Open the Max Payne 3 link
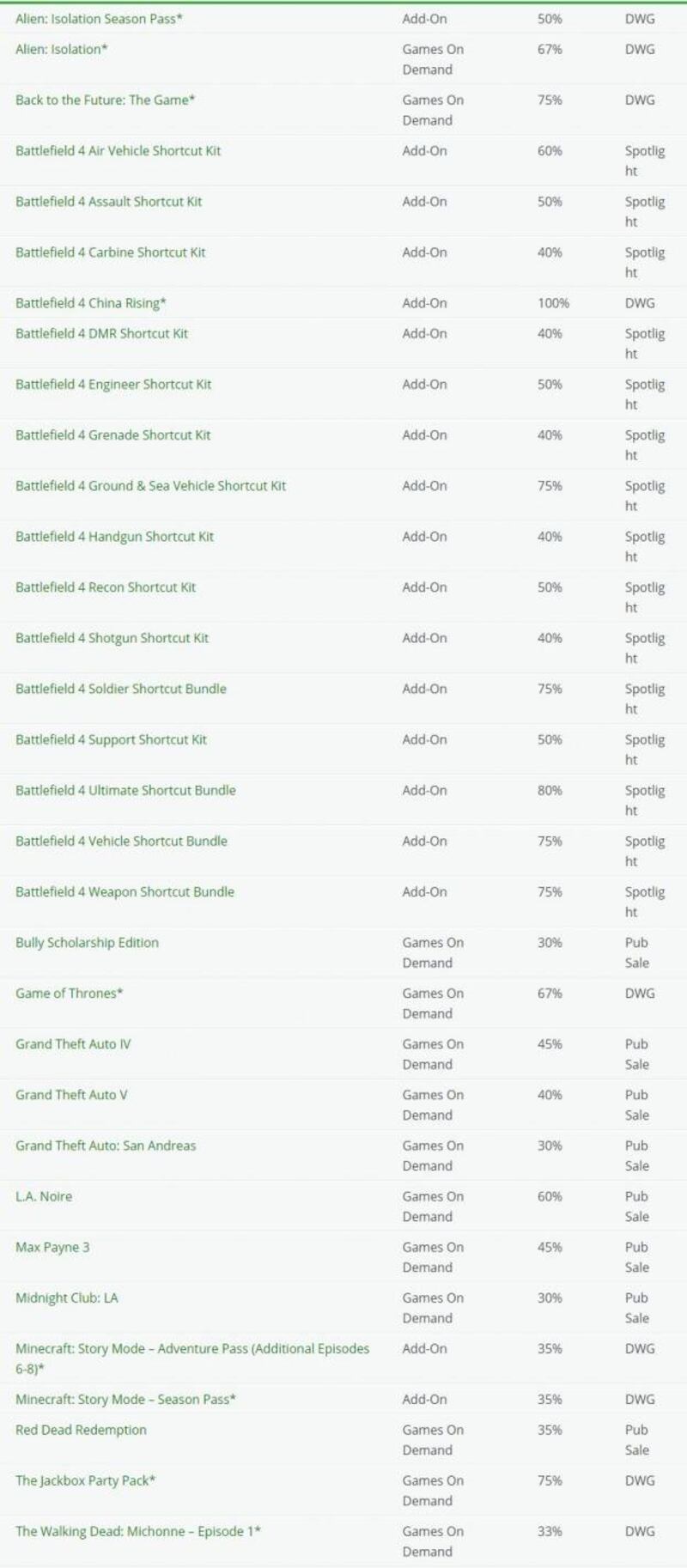 tap(52, 1247)
